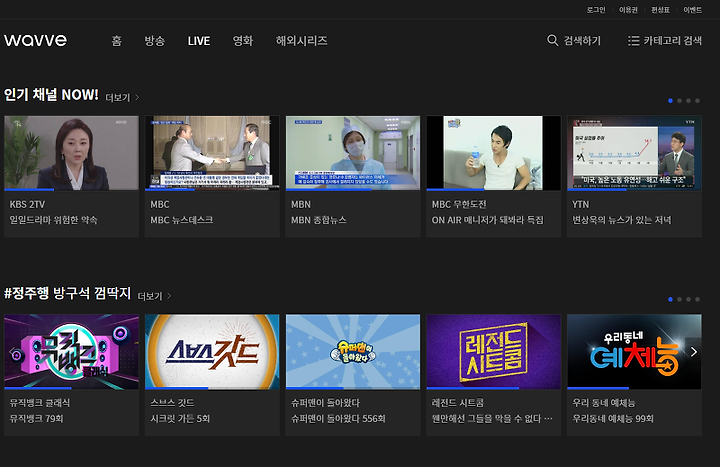Click previous arrow on 정주행 carousel
This screenshot has width=720, height=467.
(11, 352)
